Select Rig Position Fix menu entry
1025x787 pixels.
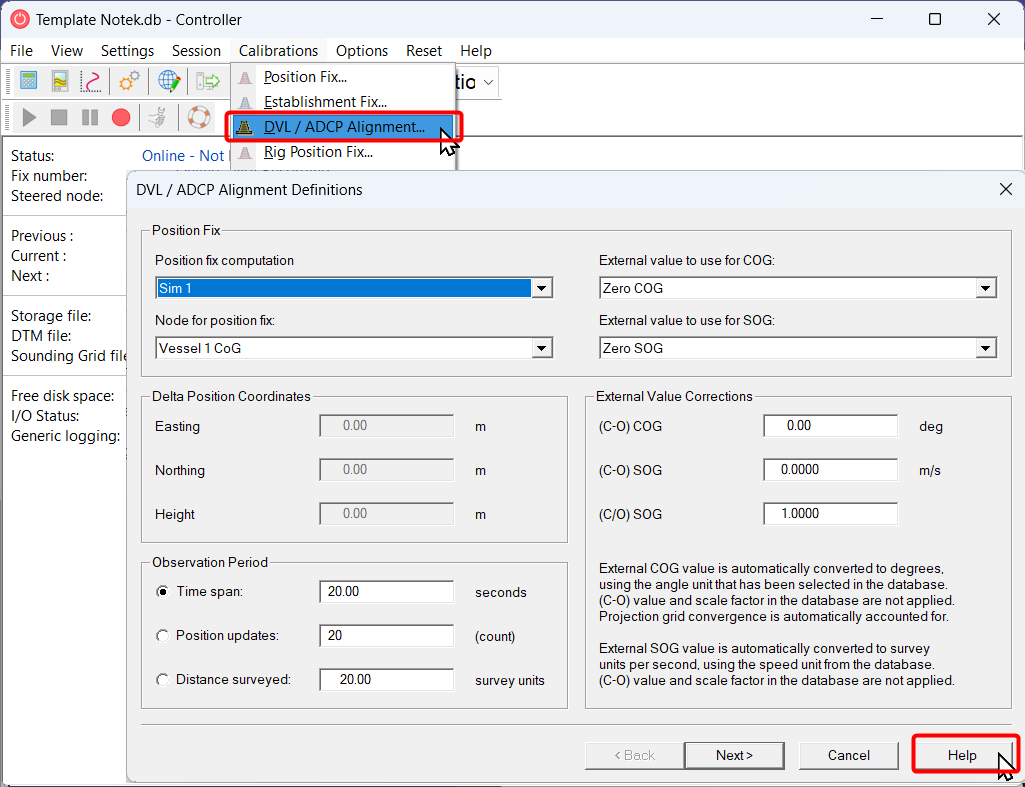[318, 152]
